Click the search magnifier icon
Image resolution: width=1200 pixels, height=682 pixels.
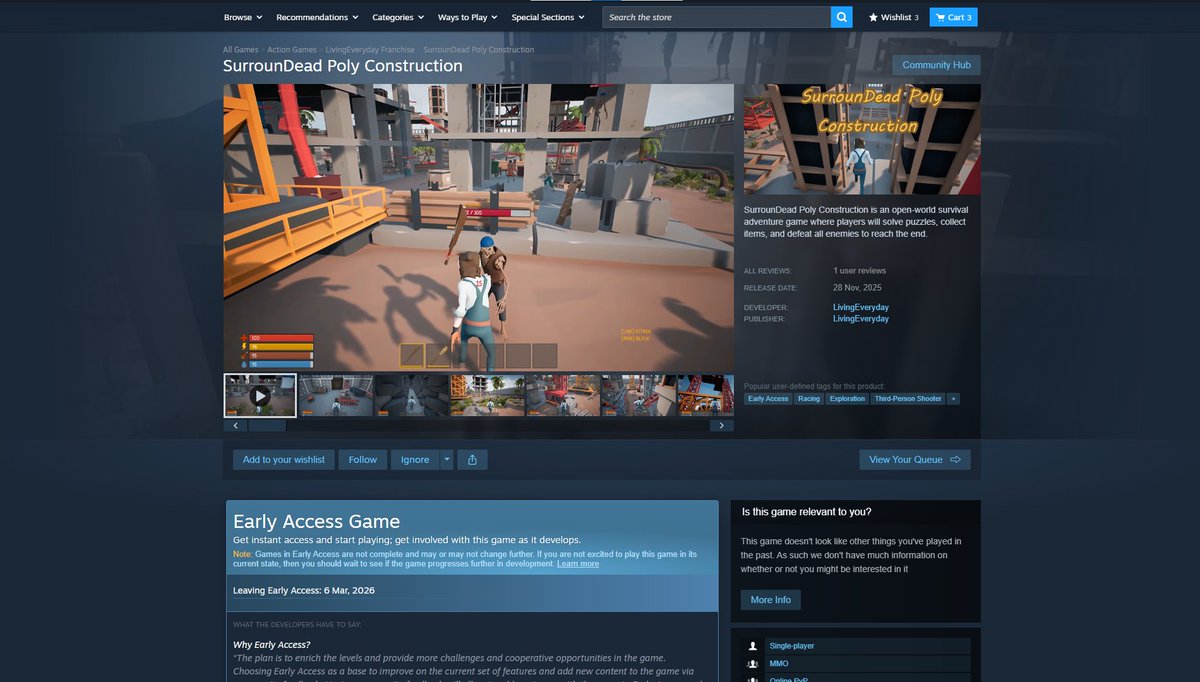tap(841, 17)
